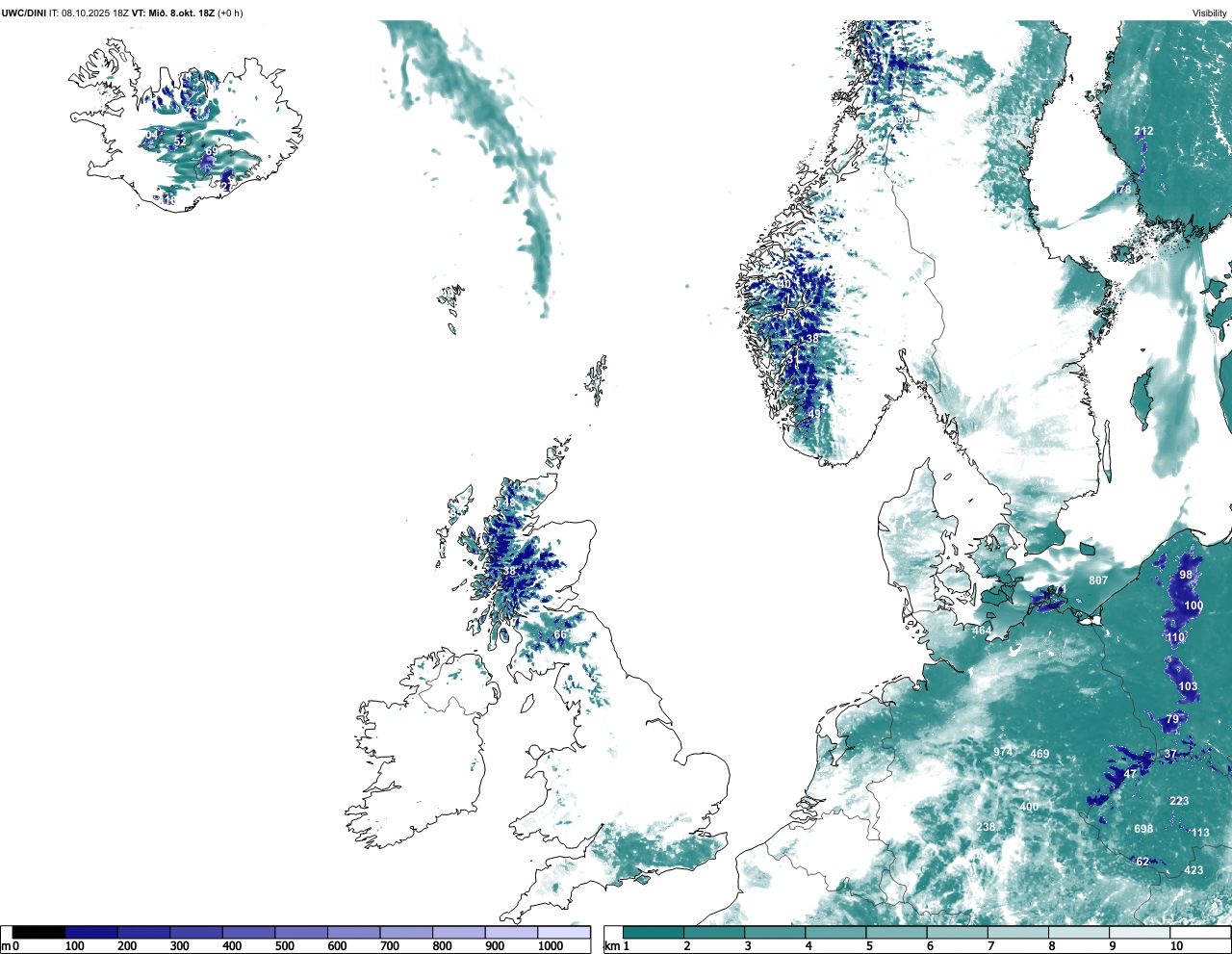Screen dimensions: 1232x954
Task: Click the 974 value over Germany
Action: [1003, 752]
